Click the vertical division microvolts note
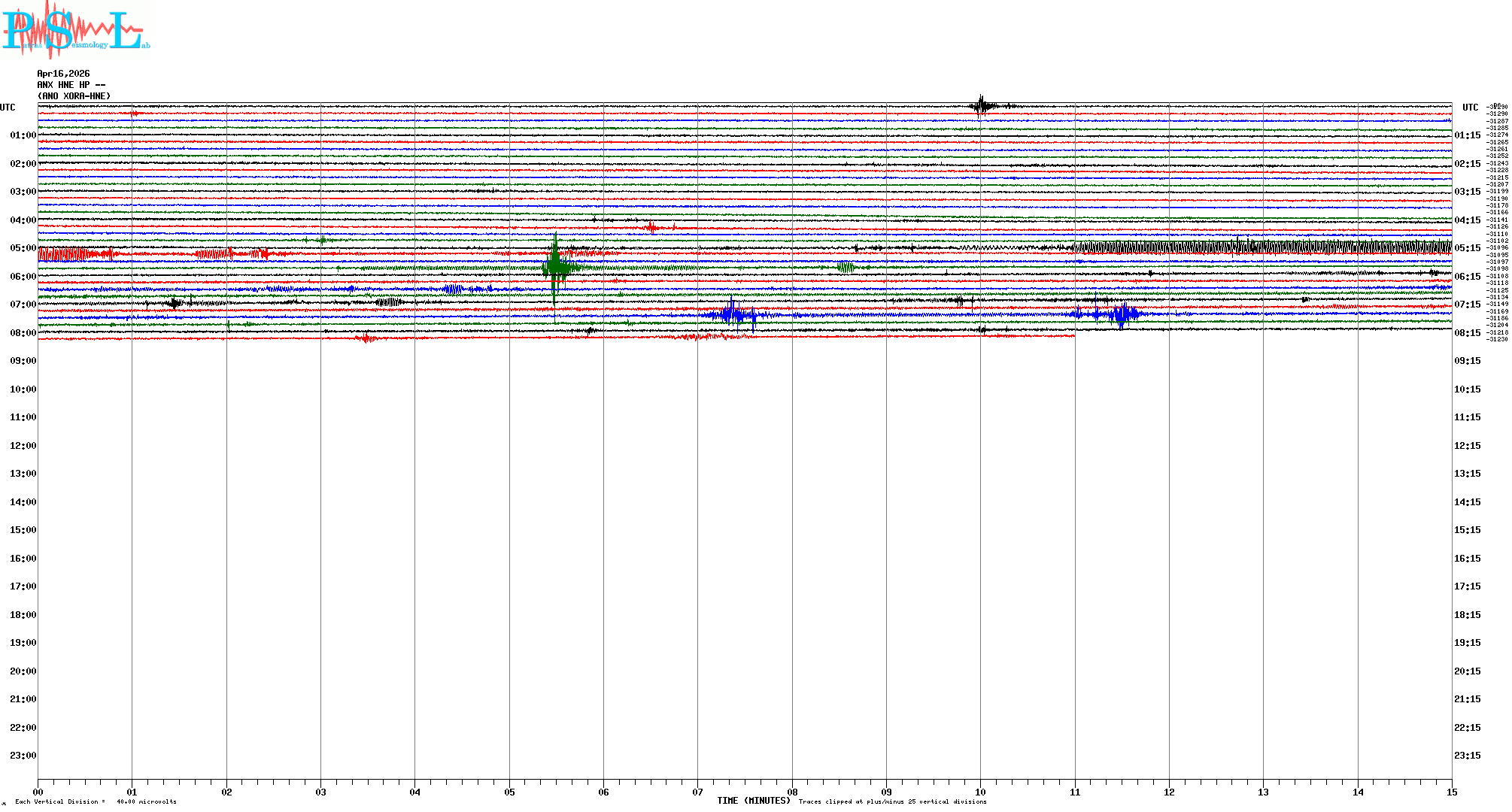The height and width of the screenshot is (812, 1512). [96, 801]
